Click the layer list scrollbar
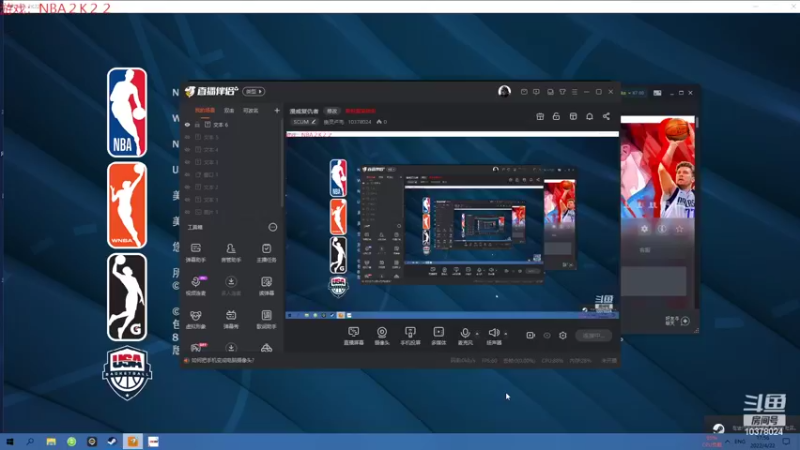The width and height of the screenshot is (800, 450). 282,163
